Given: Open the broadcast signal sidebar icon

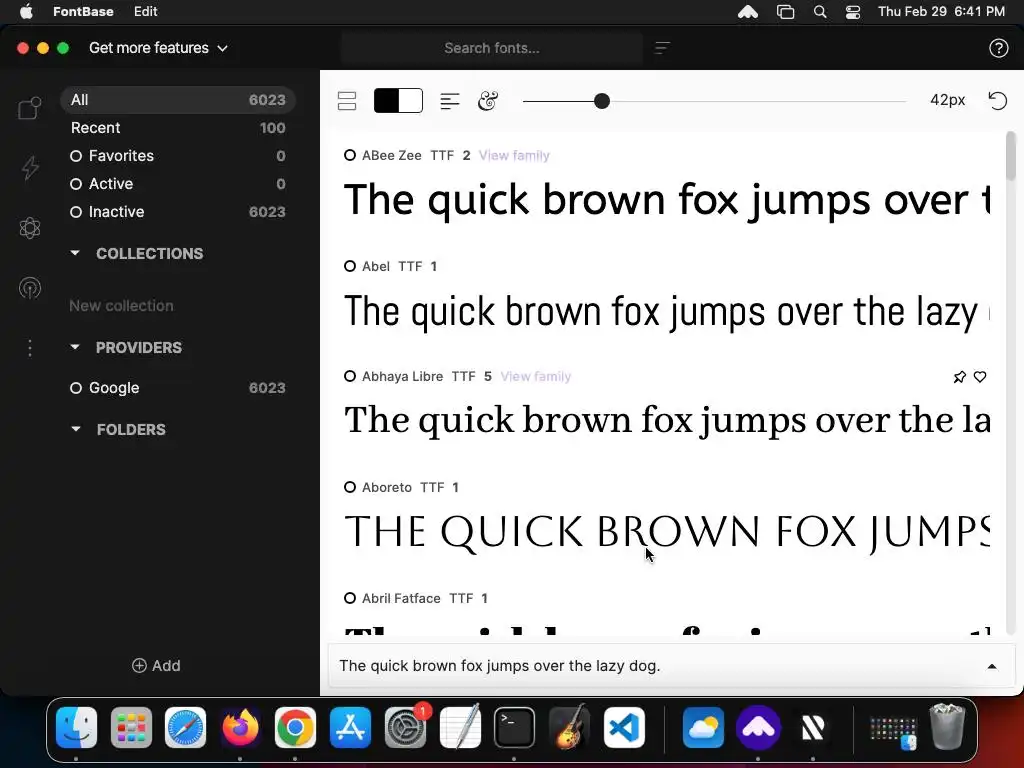Looking at the screenshot, I should [30, 288].
